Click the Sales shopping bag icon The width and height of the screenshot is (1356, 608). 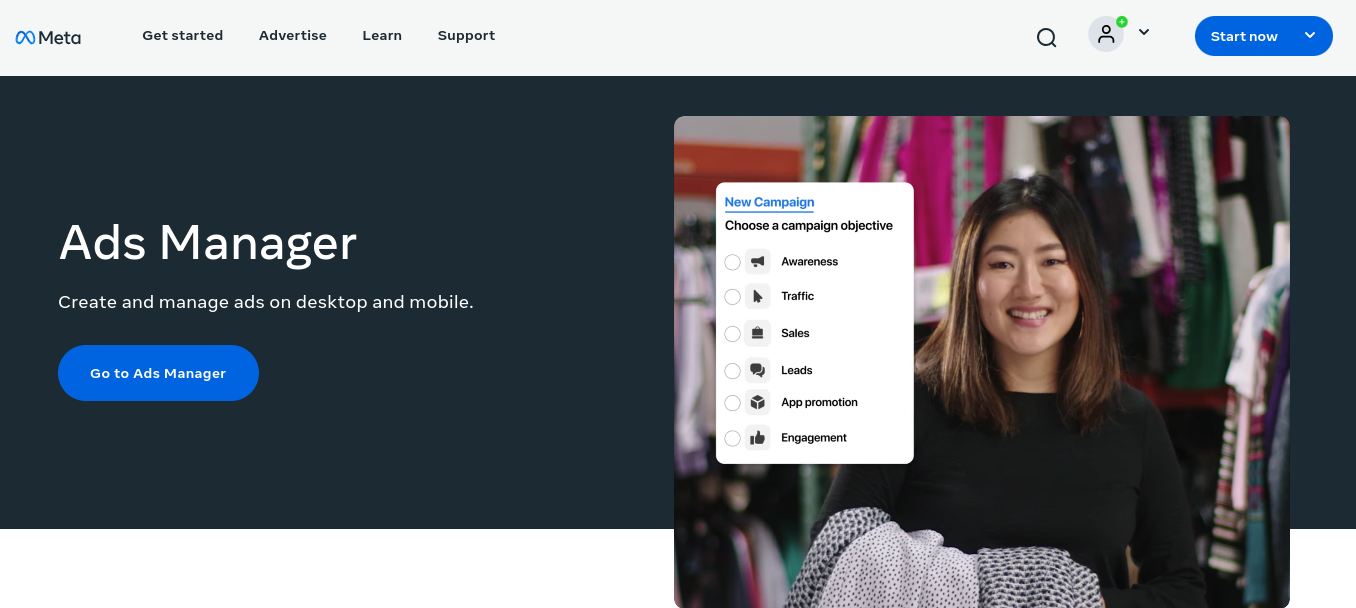click(x=758, y=334)
